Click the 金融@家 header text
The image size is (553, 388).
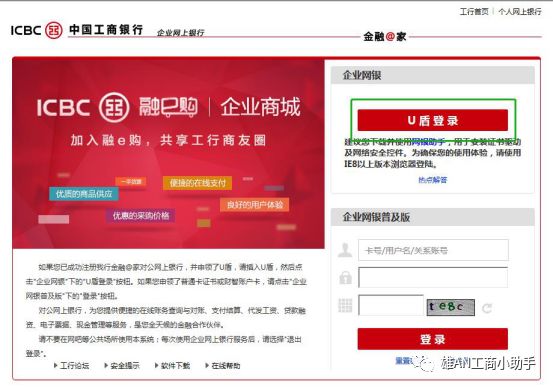pos(385,36)
